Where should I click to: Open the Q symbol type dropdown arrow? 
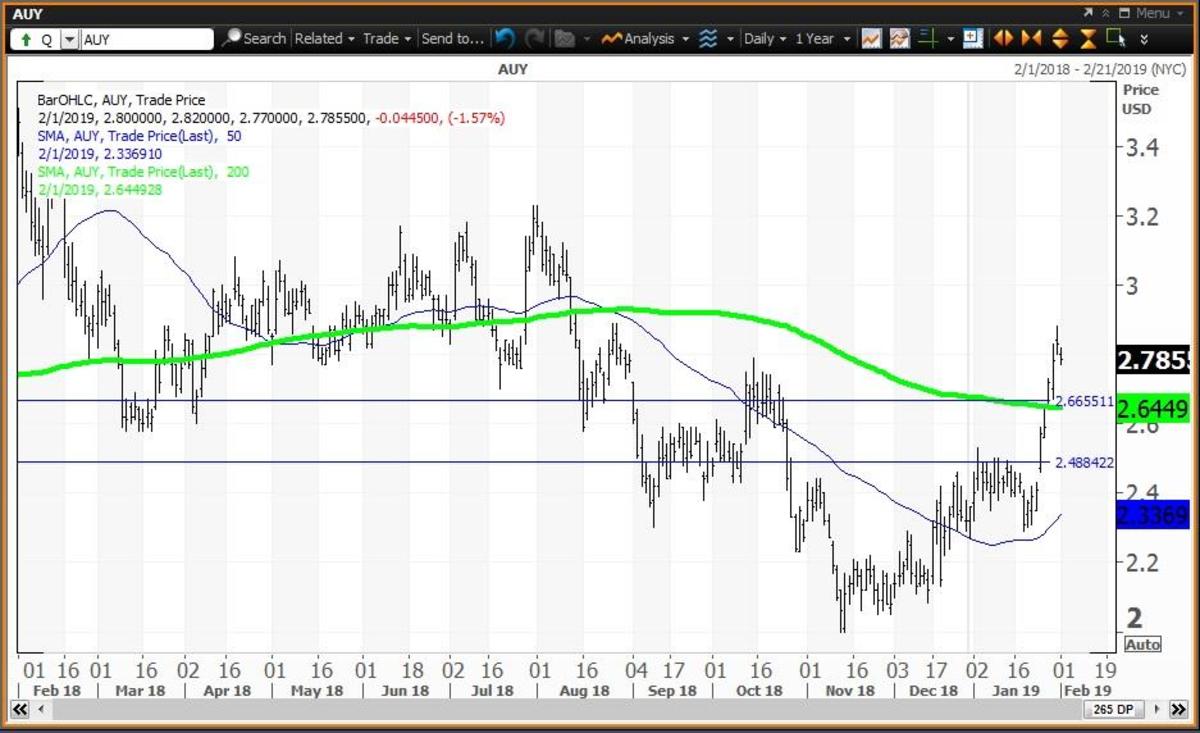[x=69, y=39]
